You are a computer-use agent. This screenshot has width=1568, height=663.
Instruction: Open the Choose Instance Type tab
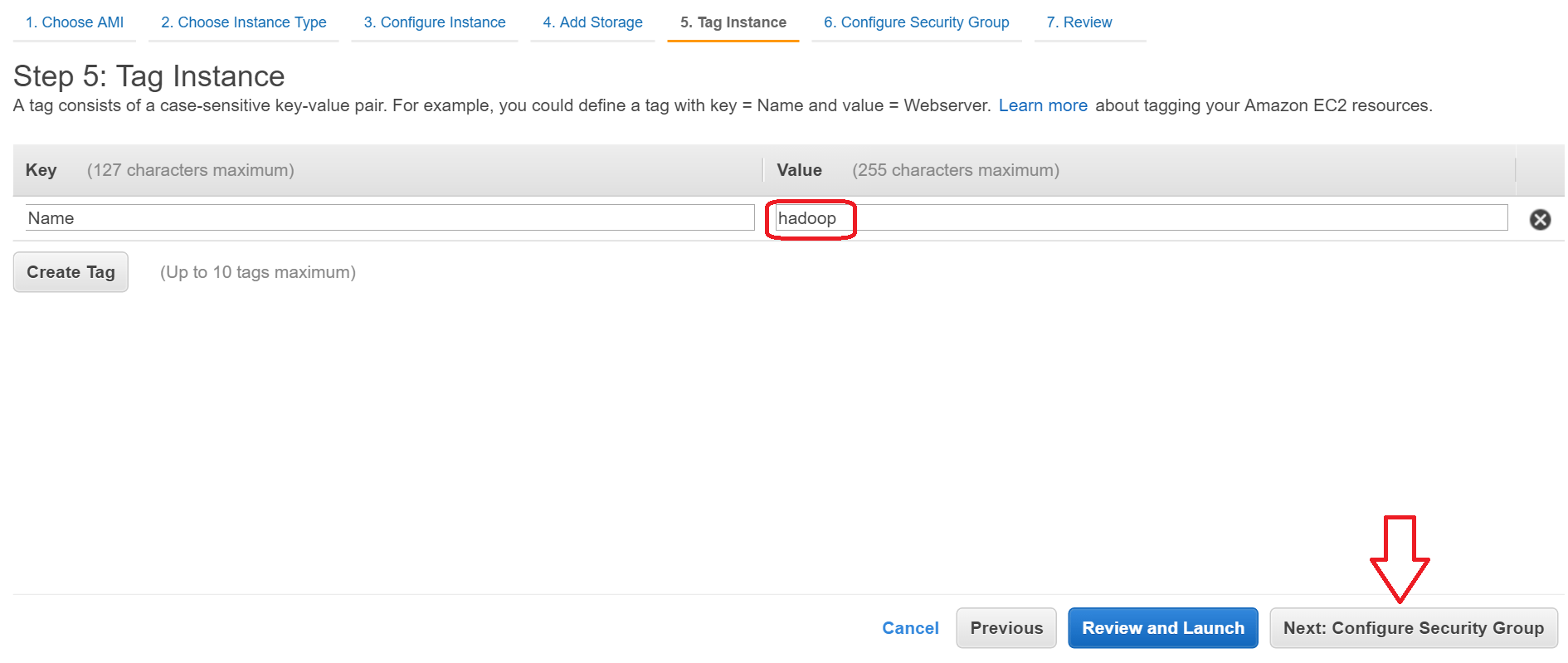pos(243,22)
